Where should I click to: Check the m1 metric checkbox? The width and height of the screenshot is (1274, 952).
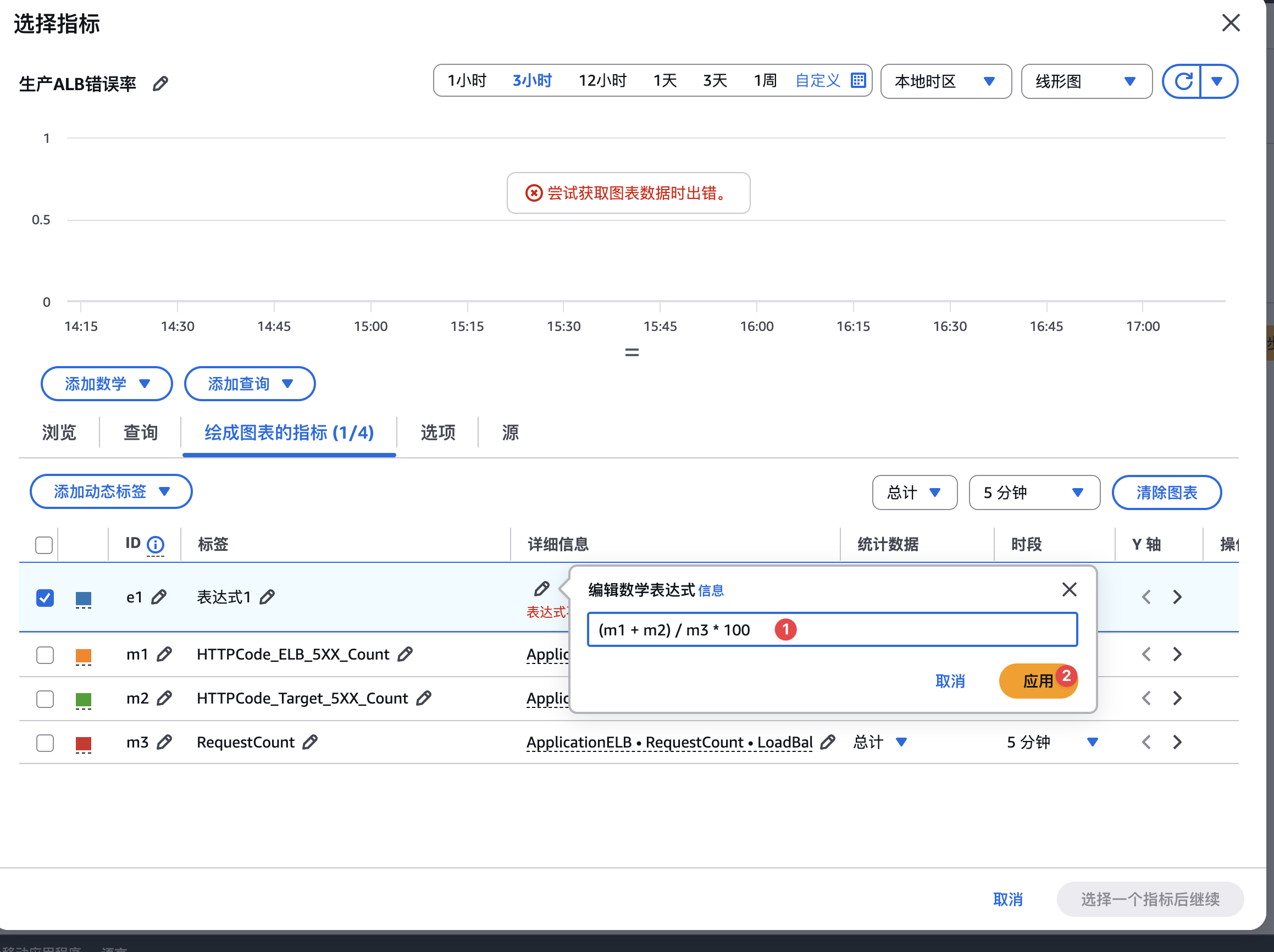point(45,655)
